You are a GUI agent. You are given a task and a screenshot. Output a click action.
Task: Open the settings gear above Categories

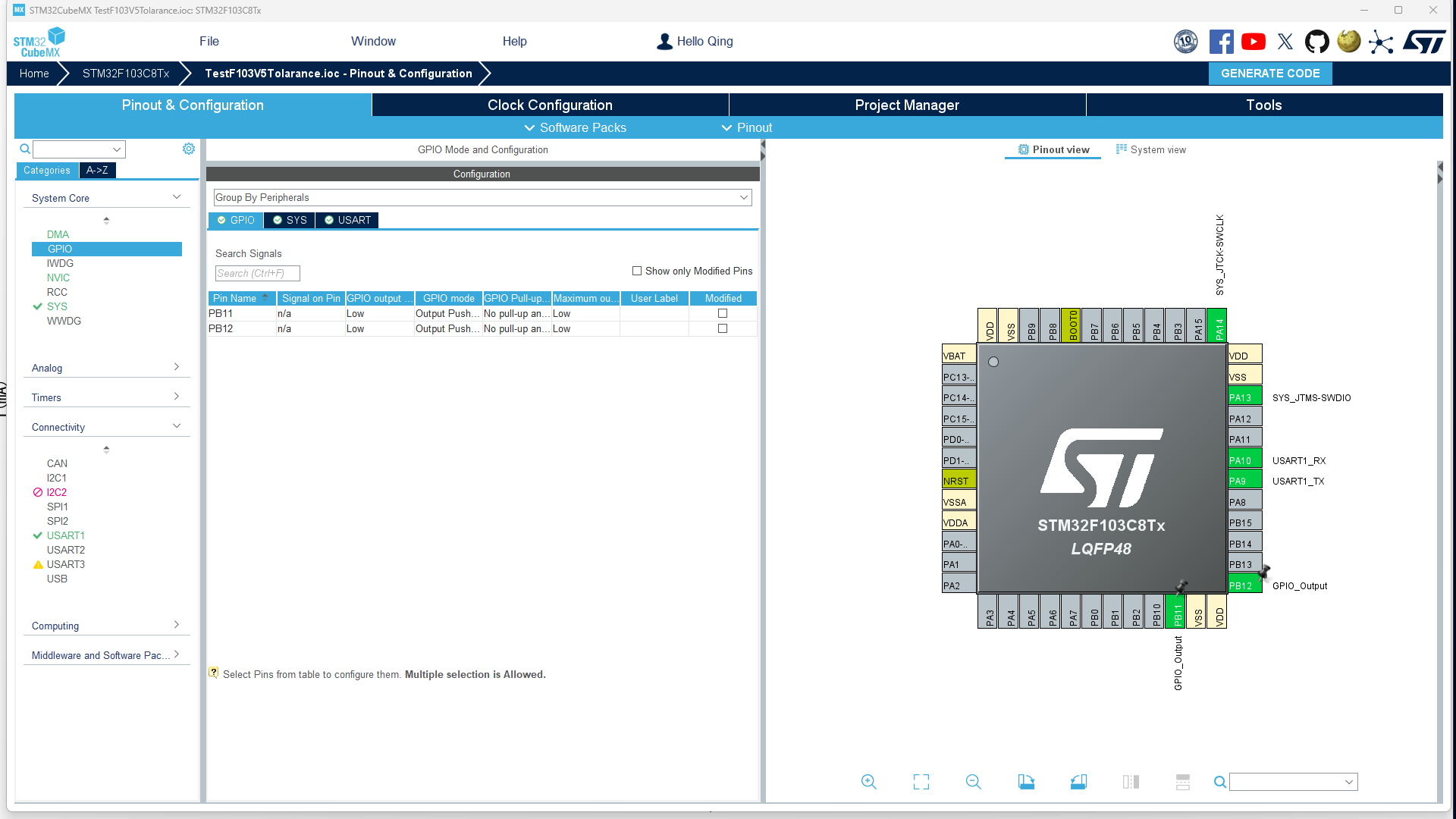[189, 149]
